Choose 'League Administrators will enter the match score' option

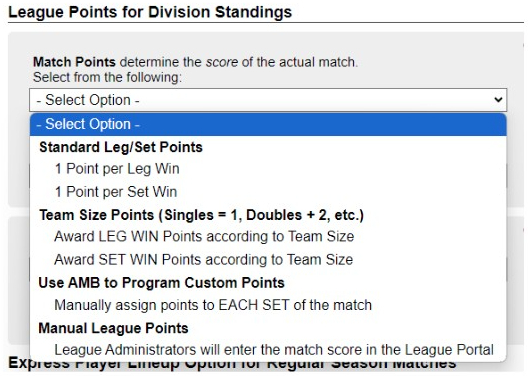(274, 350)
